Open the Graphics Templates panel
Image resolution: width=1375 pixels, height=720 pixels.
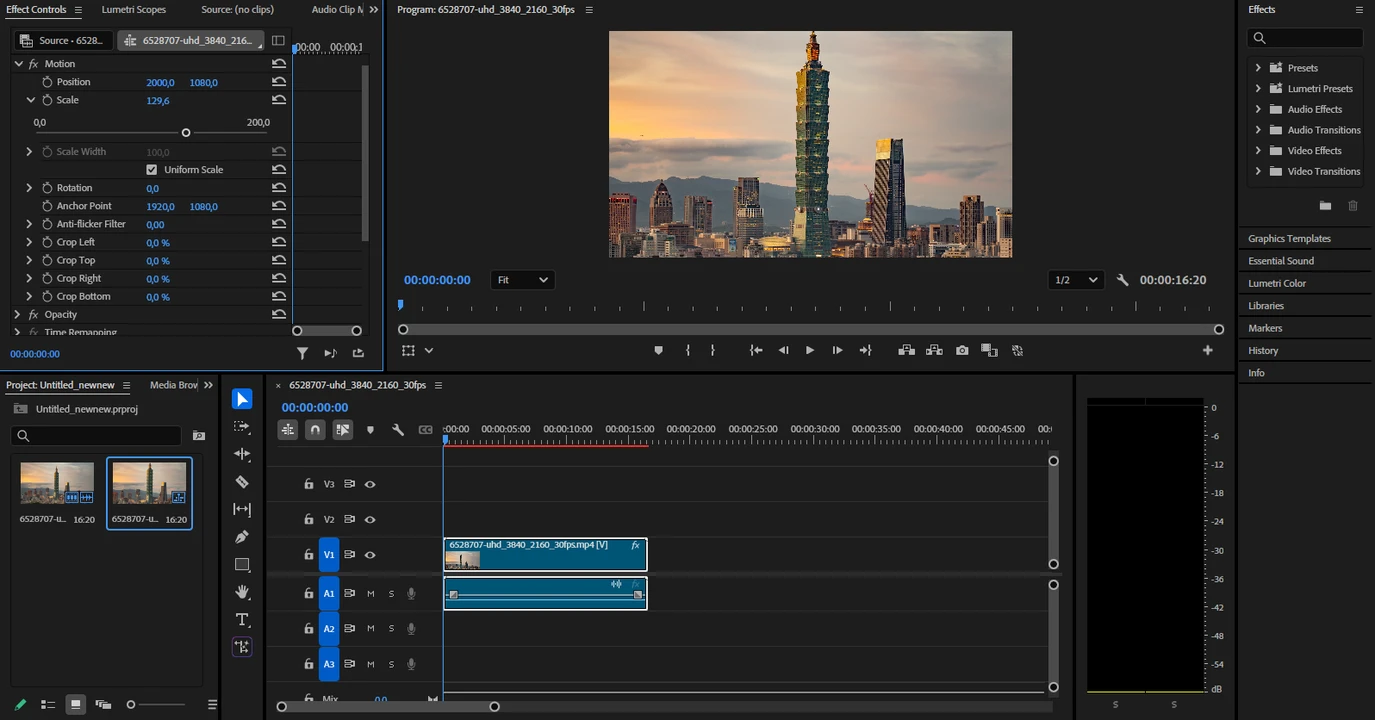[x=1289, y=238]
